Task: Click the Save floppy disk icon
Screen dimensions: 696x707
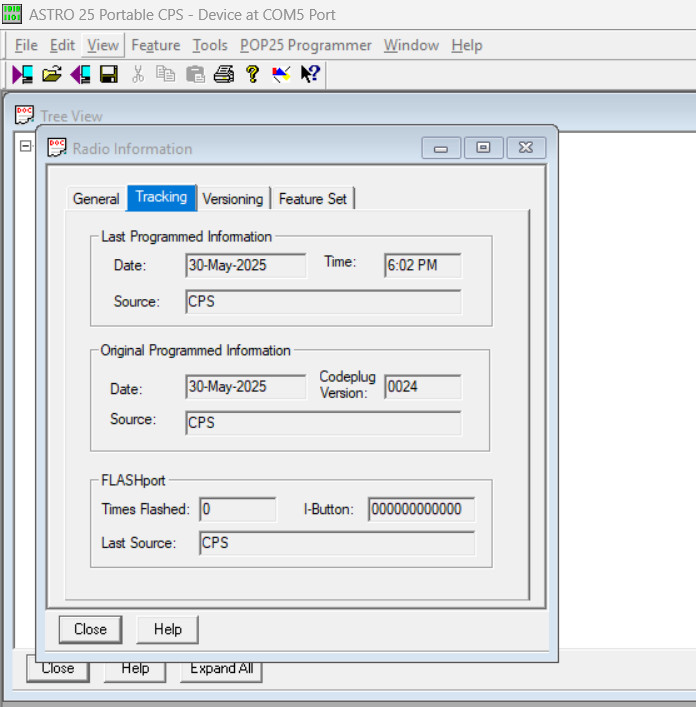Action: 109,74
